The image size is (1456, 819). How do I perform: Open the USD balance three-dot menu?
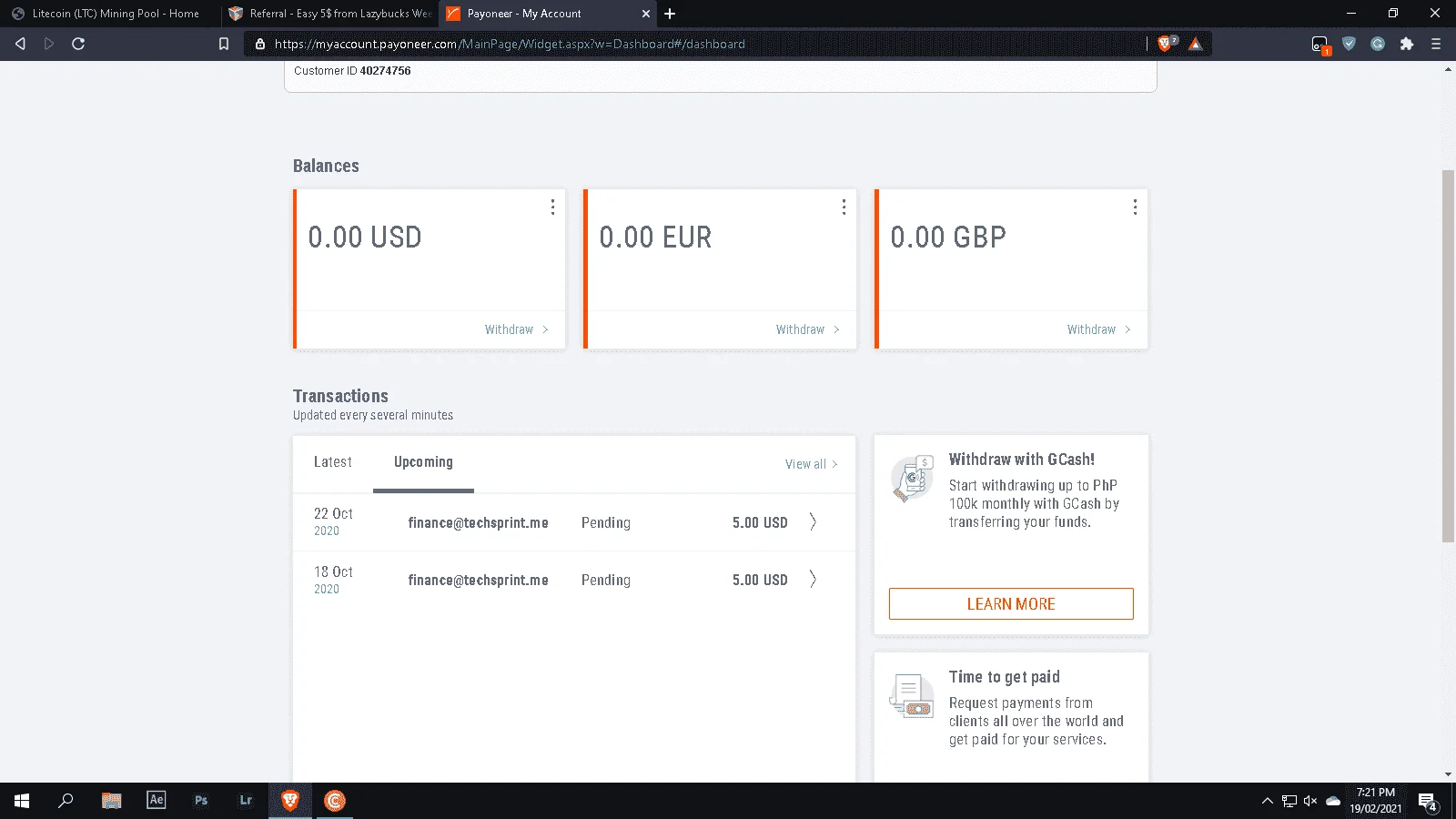pos(552,207)
